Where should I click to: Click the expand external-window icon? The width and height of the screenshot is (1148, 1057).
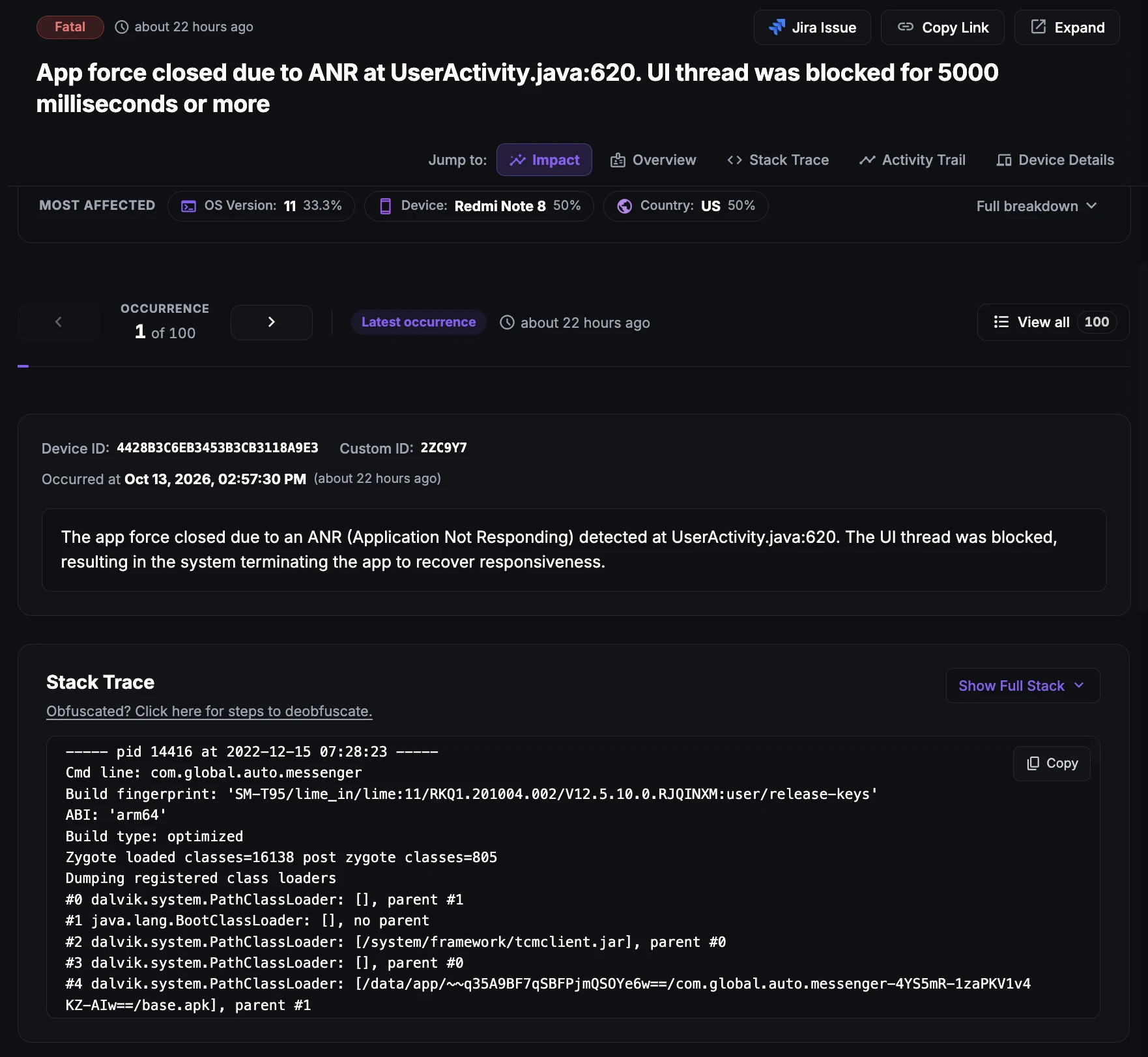tap(1039, 27)
